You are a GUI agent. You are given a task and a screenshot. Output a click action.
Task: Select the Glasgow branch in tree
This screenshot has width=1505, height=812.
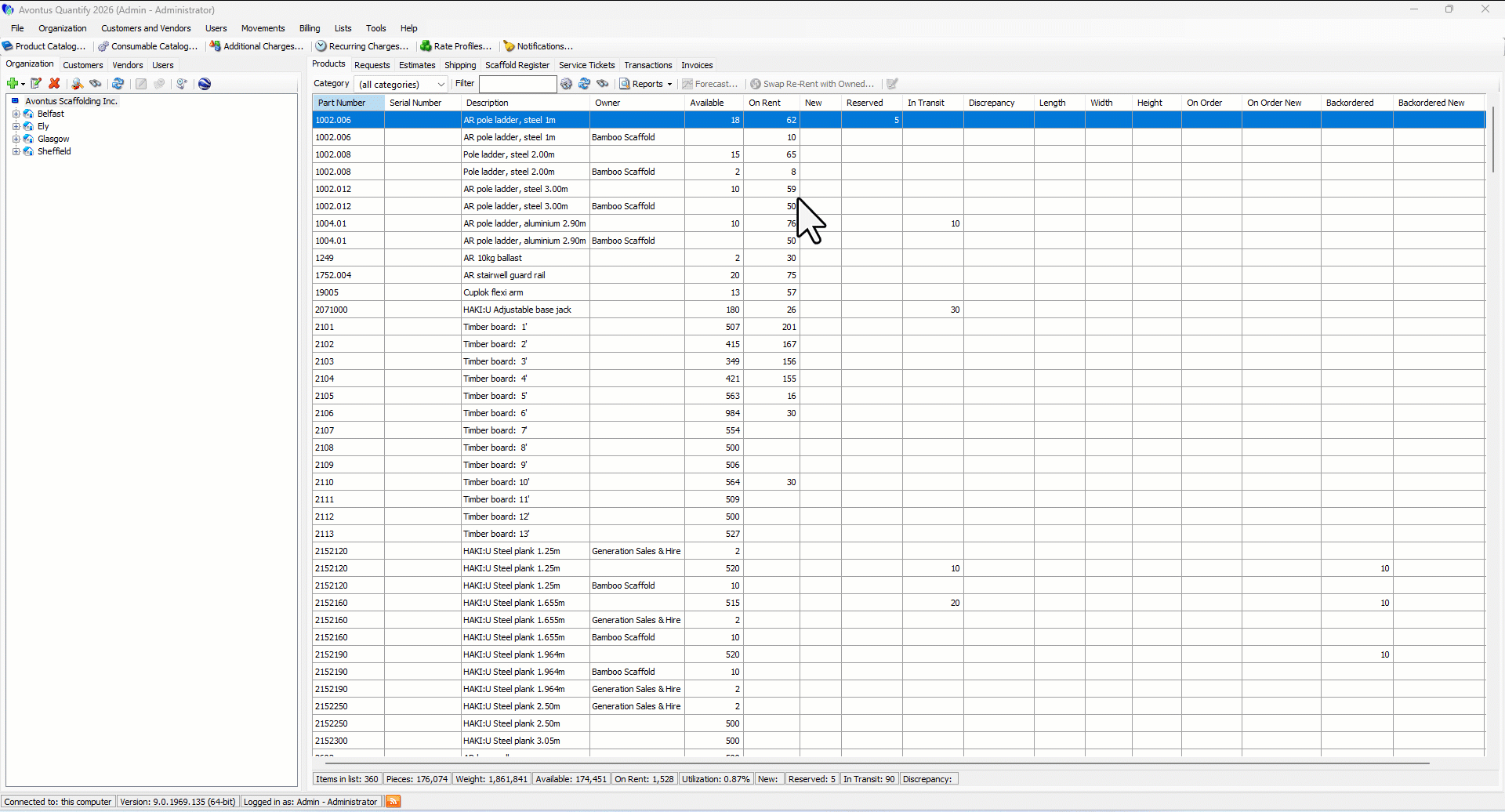pyautogui.click(x=53, y=139)
